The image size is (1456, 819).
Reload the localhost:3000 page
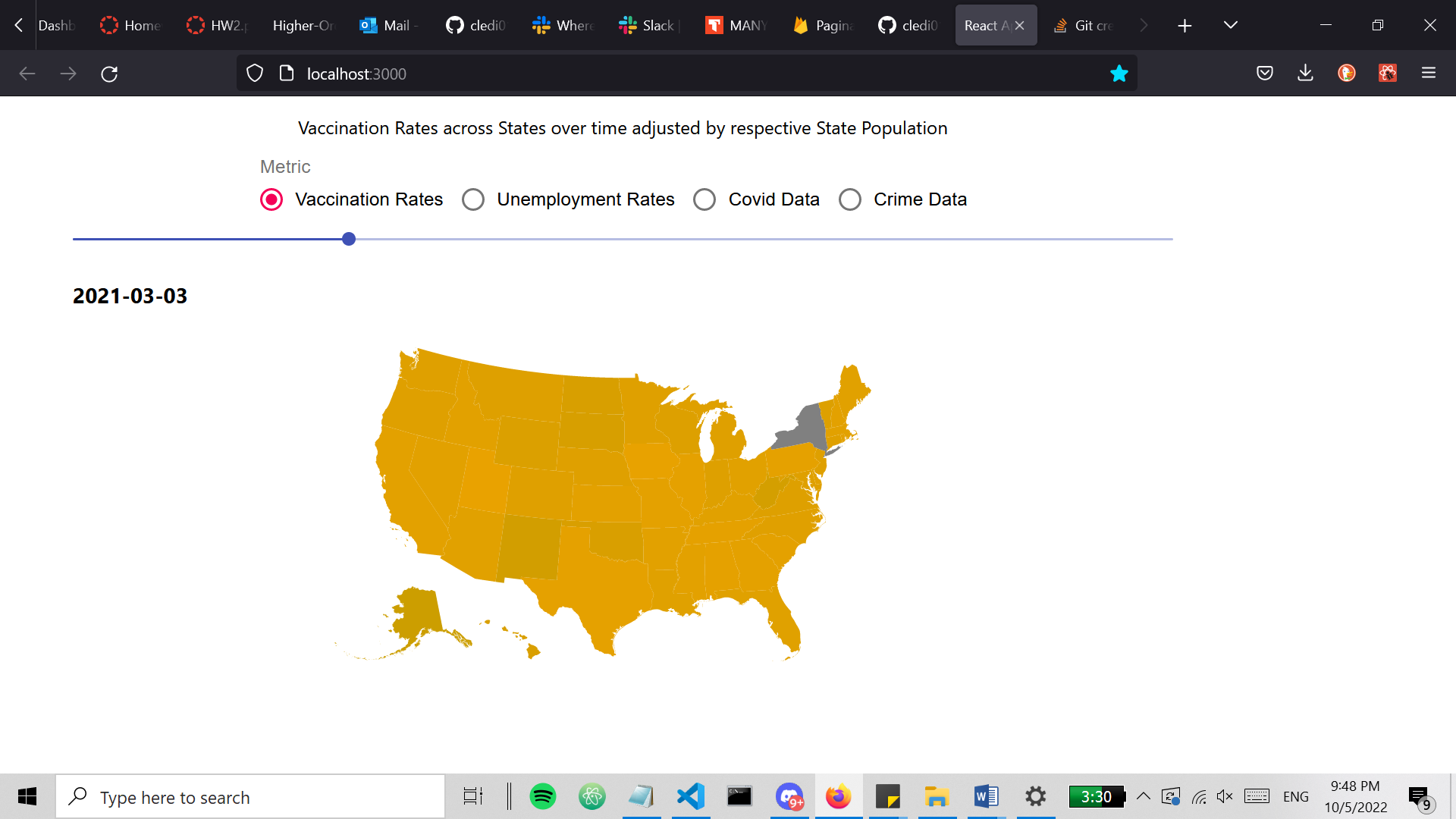pyautogui.click(x=109, y=73)
